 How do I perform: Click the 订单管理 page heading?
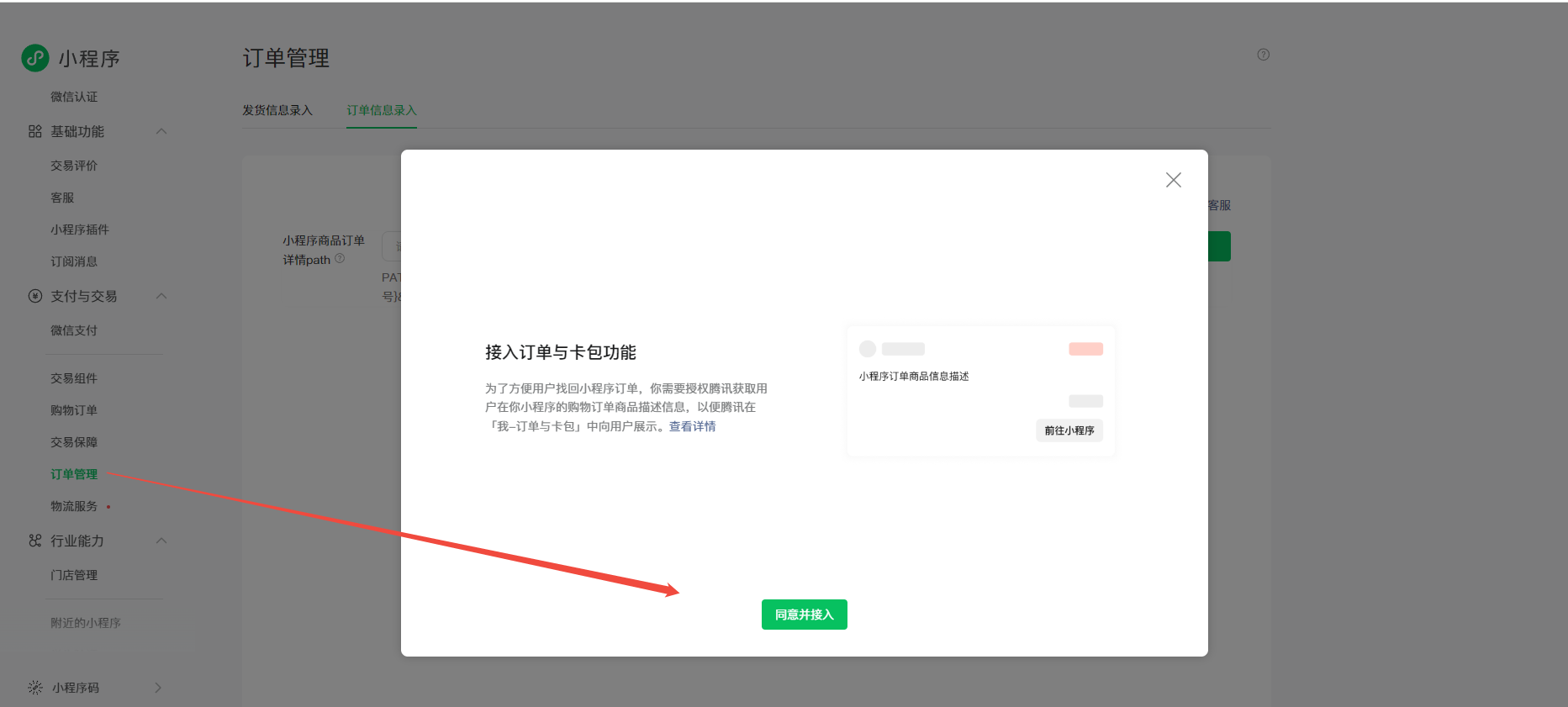(286, 58)
